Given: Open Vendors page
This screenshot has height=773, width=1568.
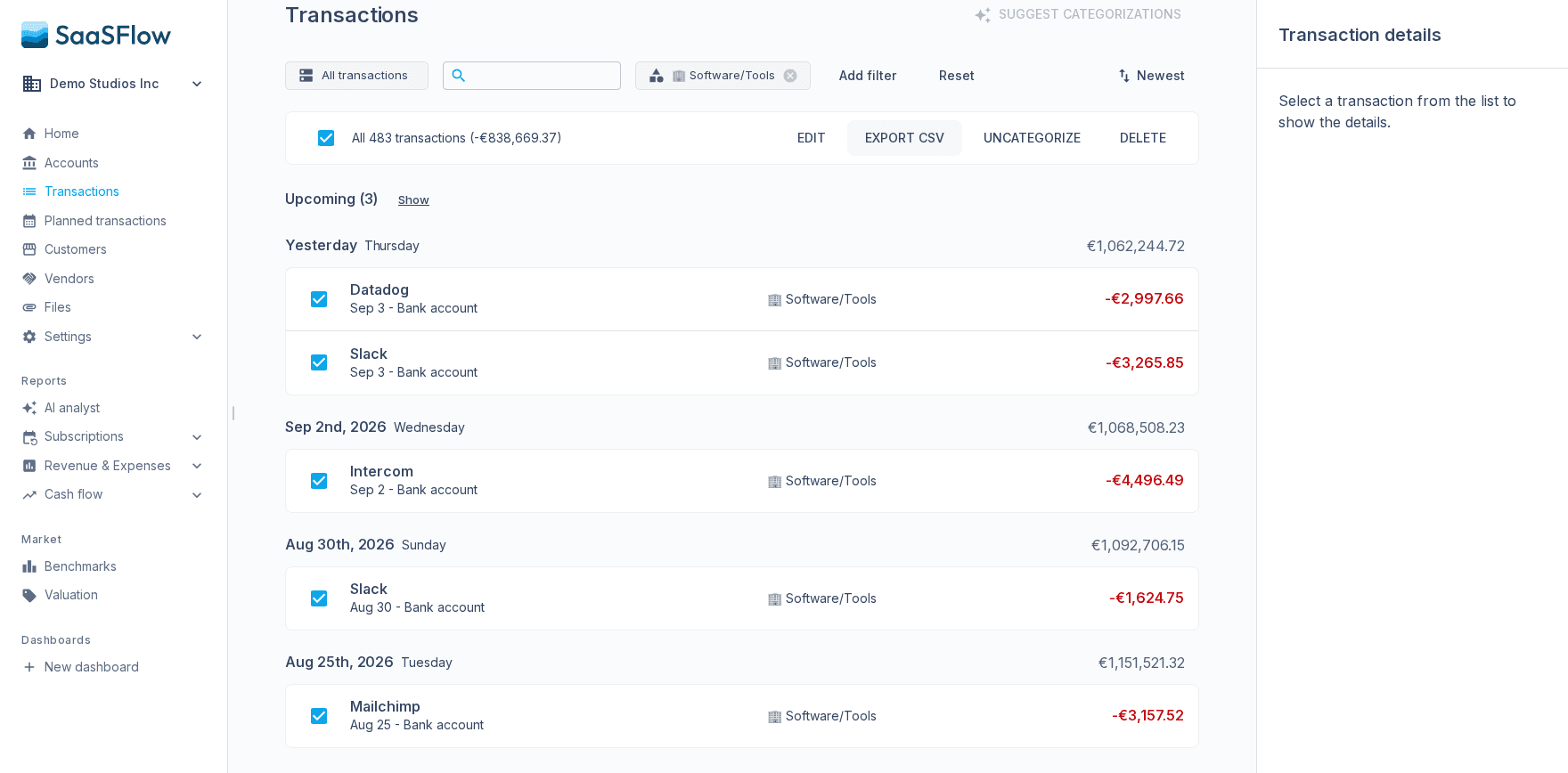Looking at the screenshot, I should pos(69,279).
